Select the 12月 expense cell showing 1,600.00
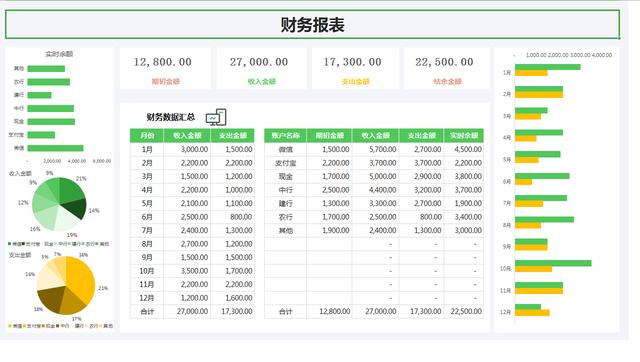The image size is (640, 362). coord(232,298)
